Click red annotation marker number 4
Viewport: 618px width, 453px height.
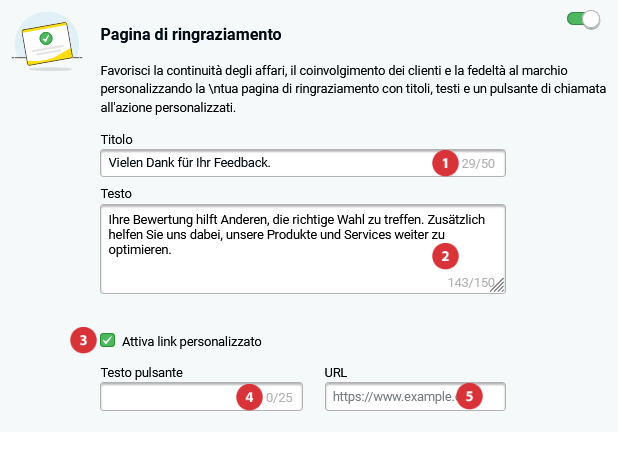click(249, 397)
